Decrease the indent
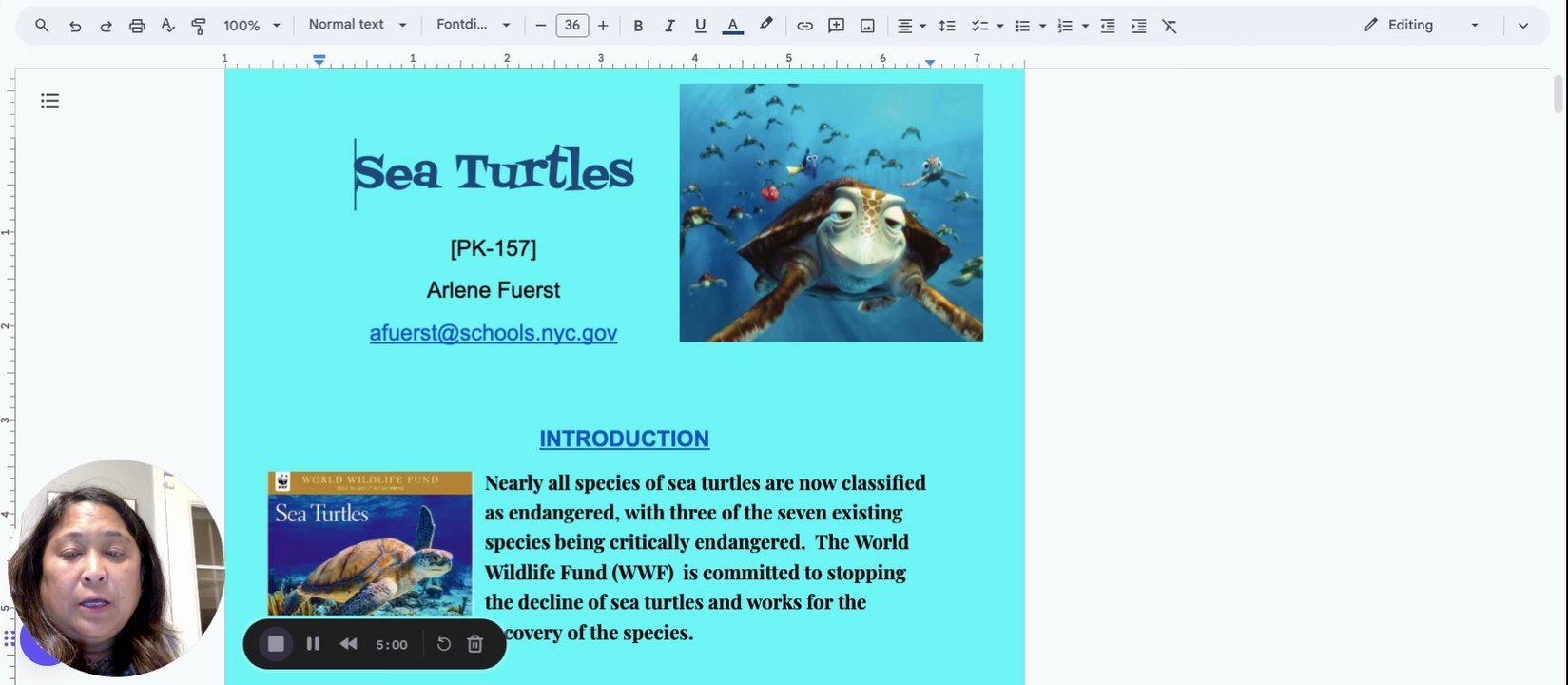Screen dimensions: 1568x685 pos(1108,26)
